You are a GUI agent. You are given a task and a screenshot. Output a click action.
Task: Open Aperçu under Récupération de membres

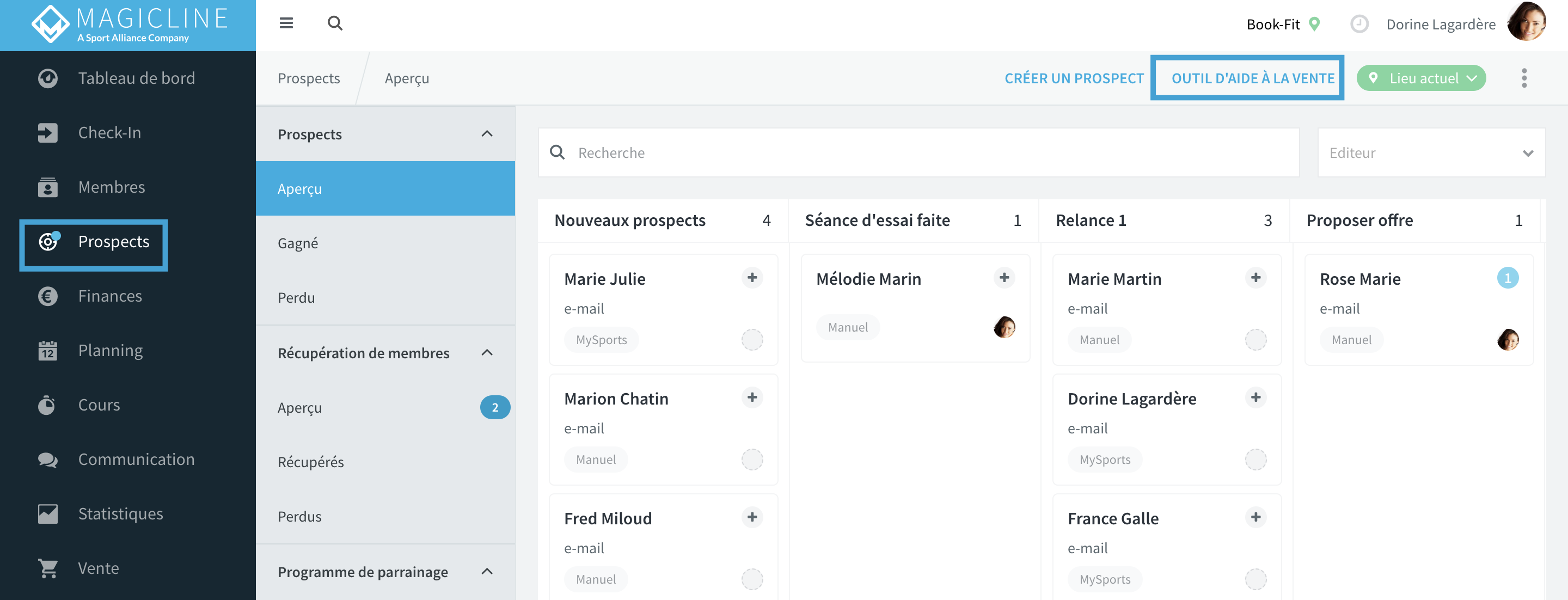[x=385, y=408]
